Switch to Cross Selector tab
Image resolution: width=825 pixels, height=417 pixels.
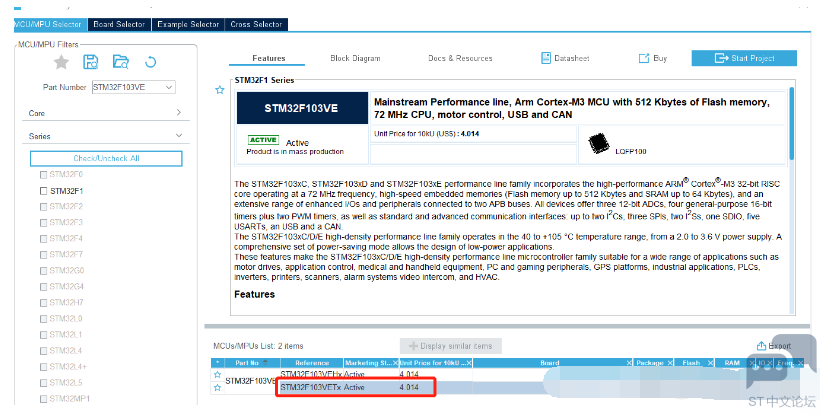tap(256, 24)
